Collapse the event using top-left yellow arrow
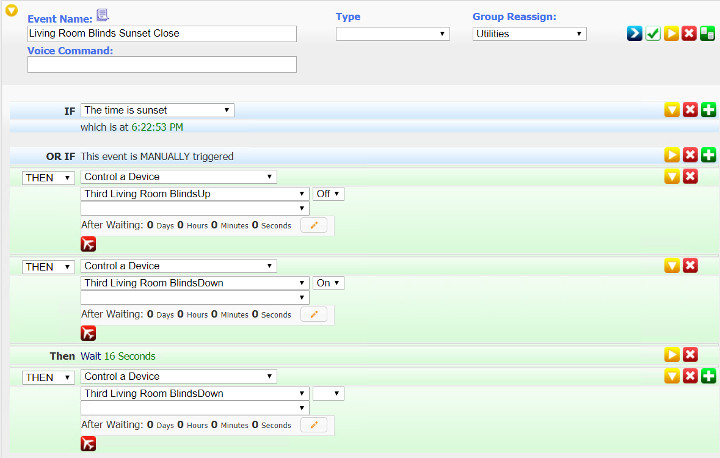Screen dimensions: 720x458 point(11,12)
